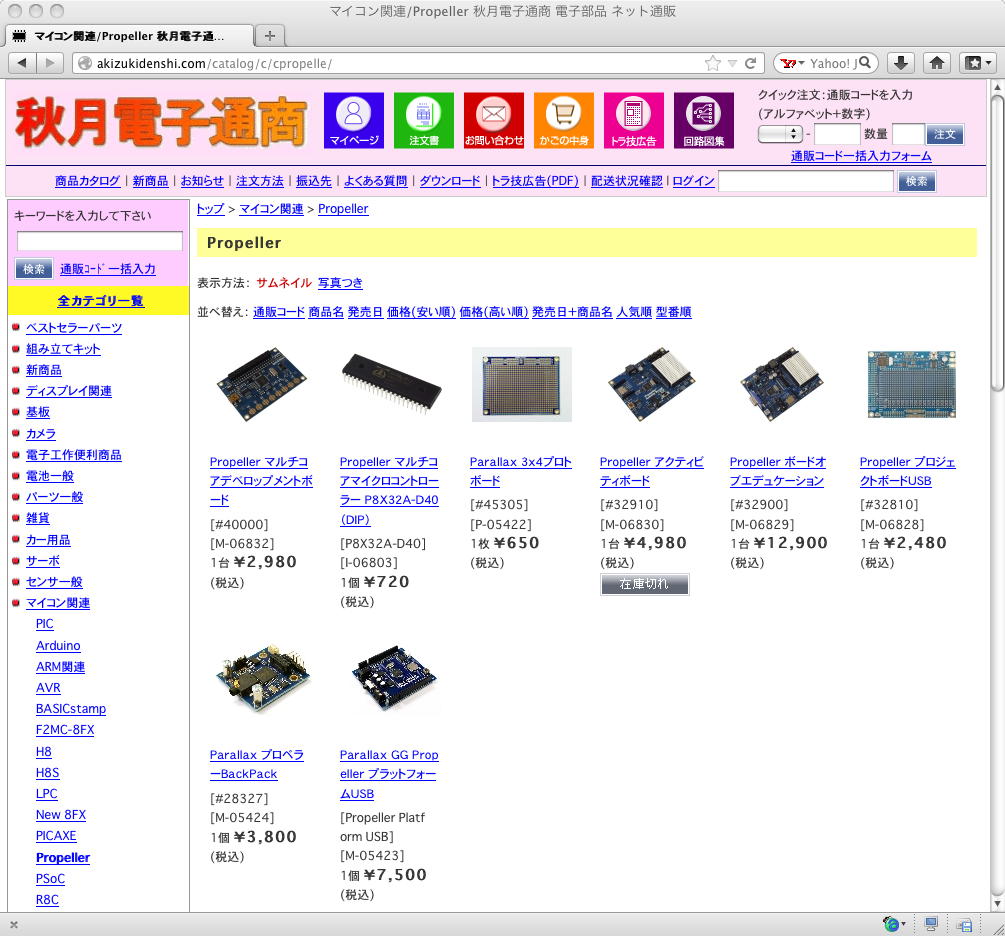Click the Parallax BackPack product thumbnail
This screenshot has height=936, width=1005.
point(262,678)
